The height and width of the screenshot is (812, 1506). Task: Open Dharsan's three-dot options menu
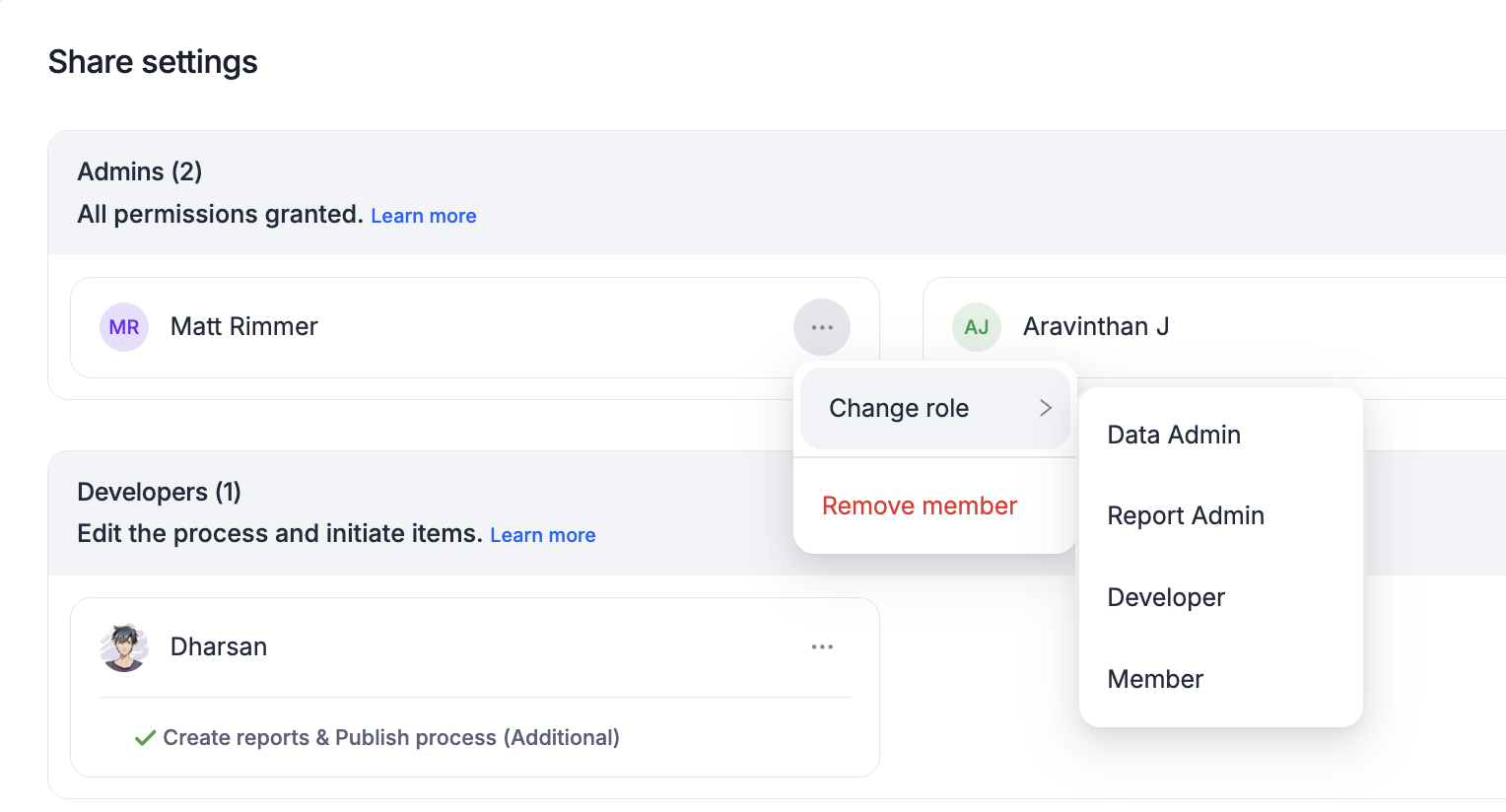tap(822, 647)
